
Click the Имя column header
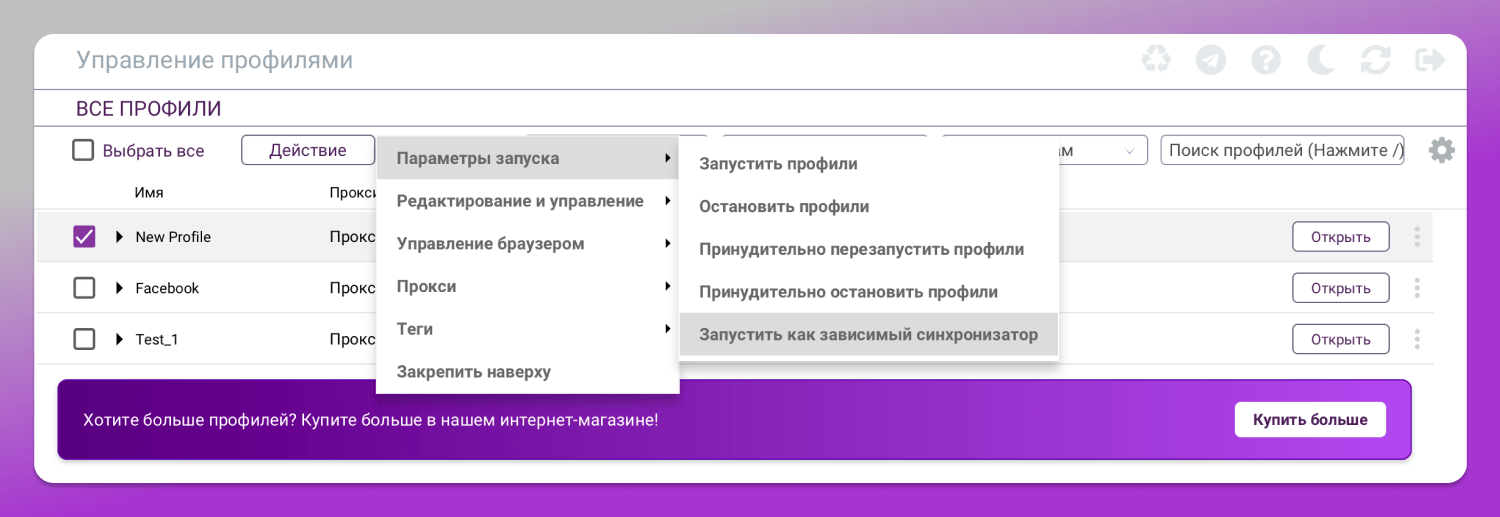149,193
